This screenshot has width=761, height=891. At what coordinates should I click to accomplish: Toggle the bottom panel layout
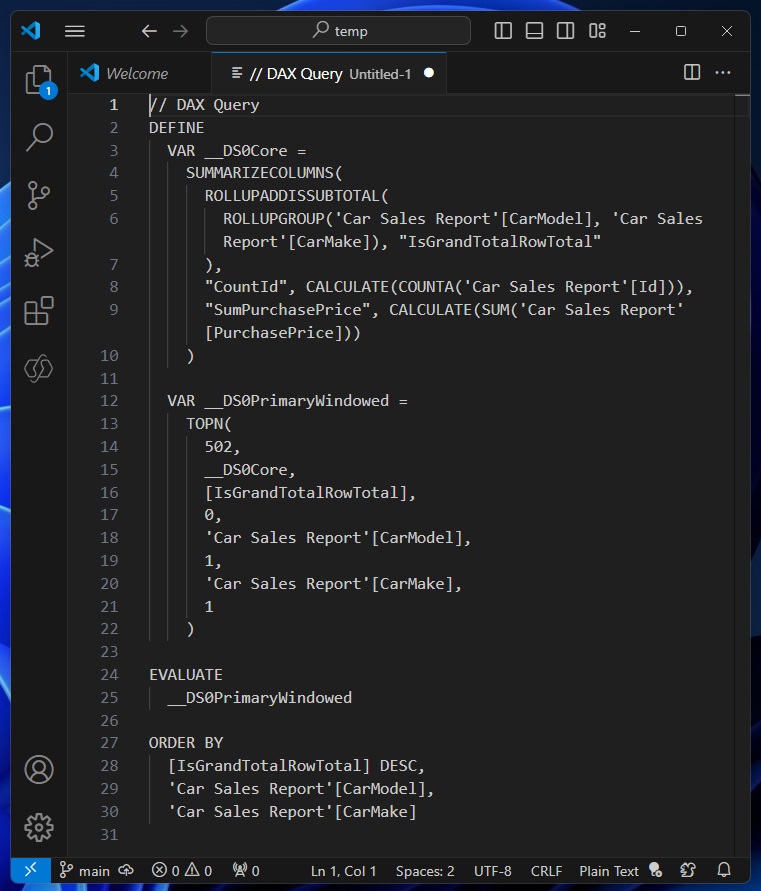[x=534, y=31]
